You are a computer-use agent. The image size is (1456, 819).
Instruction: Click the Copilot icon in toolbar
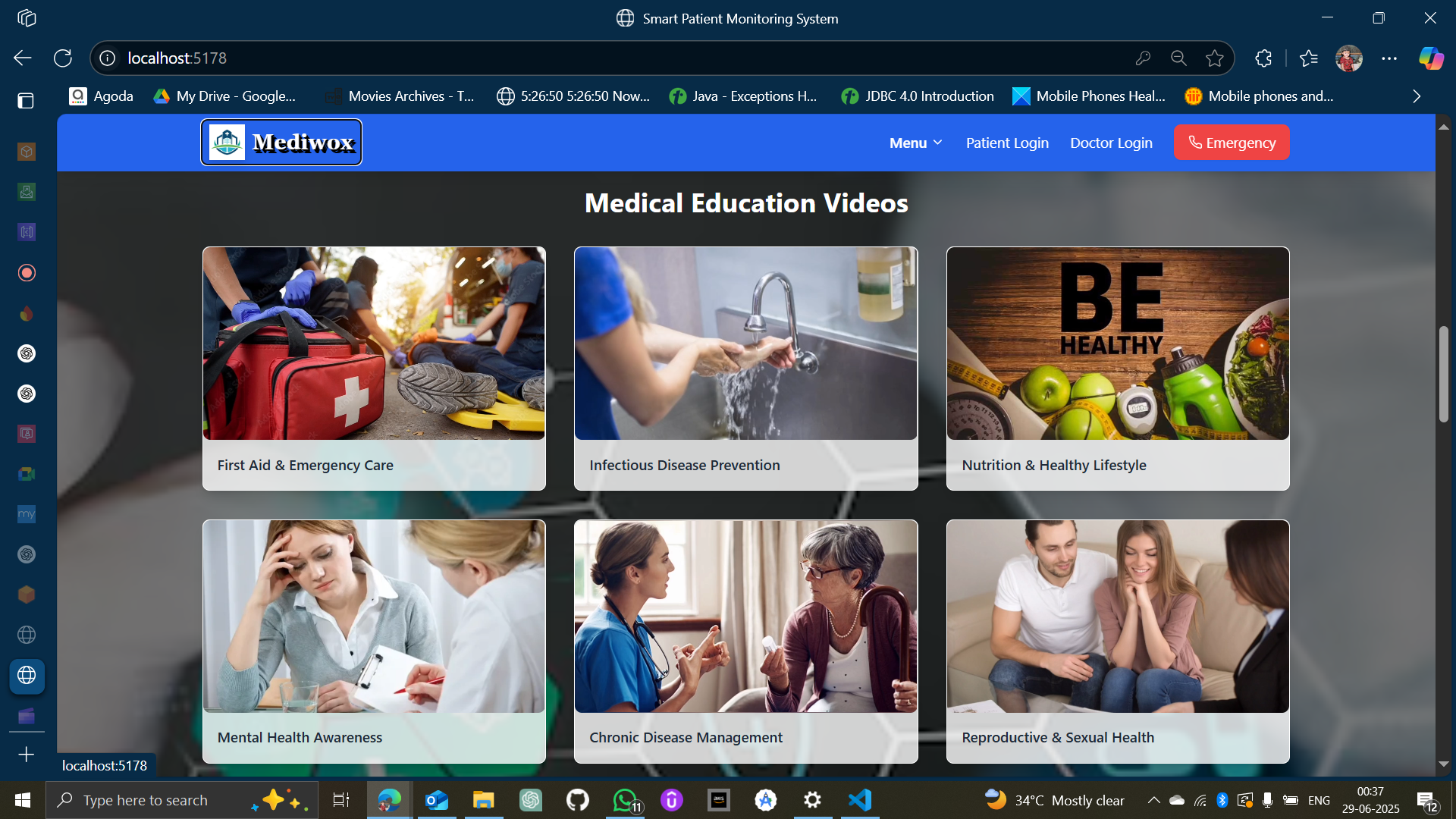(1431, 58)
